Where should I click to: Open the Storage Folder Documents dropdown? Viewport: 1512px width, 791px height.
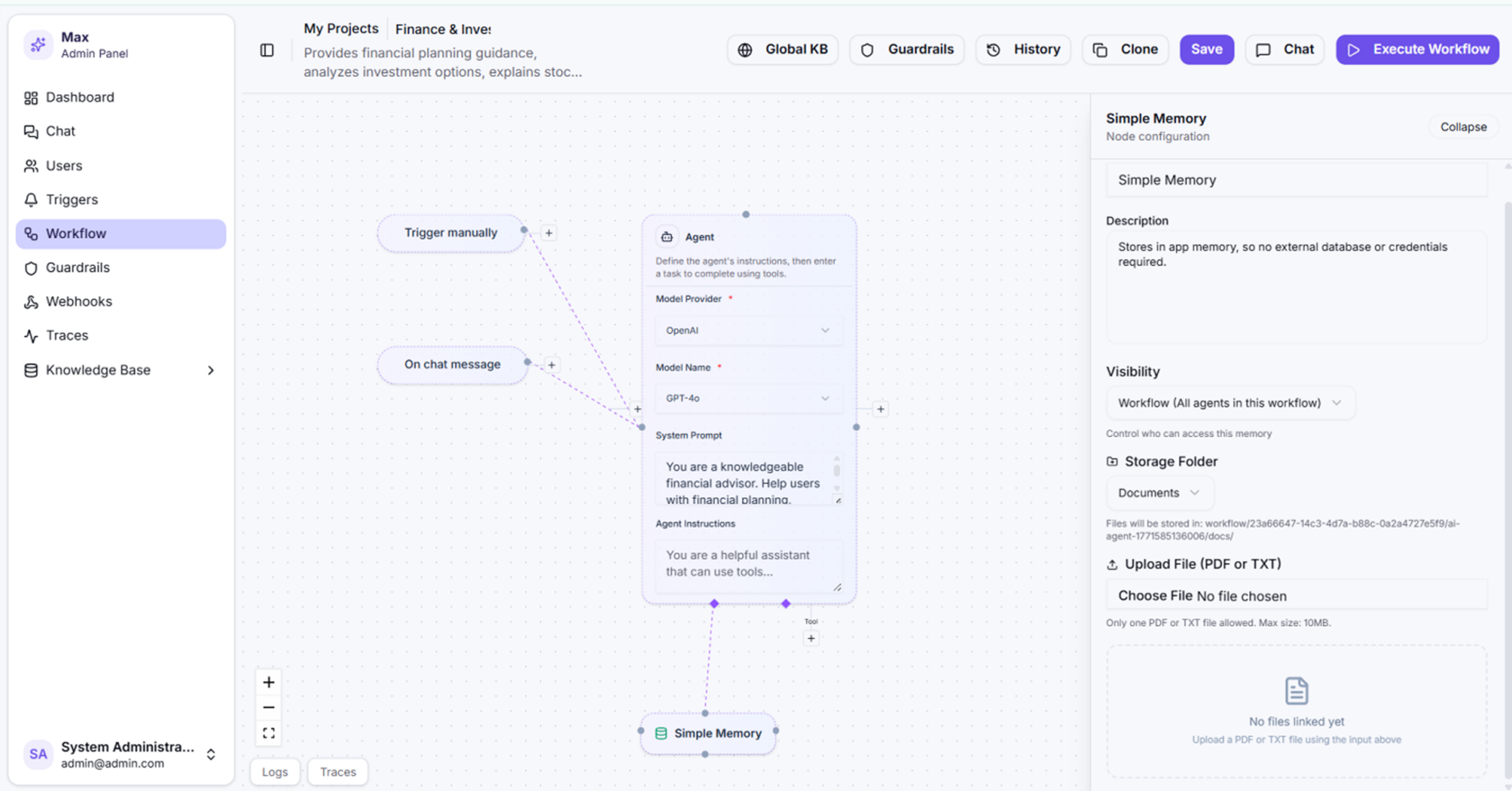1159,493
